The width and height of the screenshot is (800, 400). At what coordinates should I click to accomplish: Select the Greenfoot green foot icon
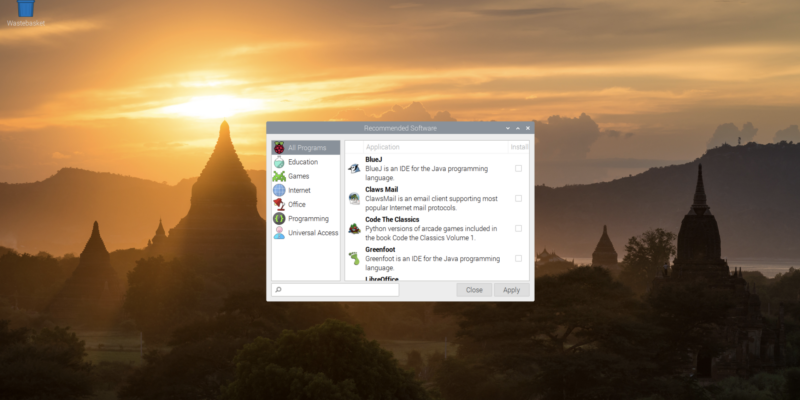coord(354,259)
